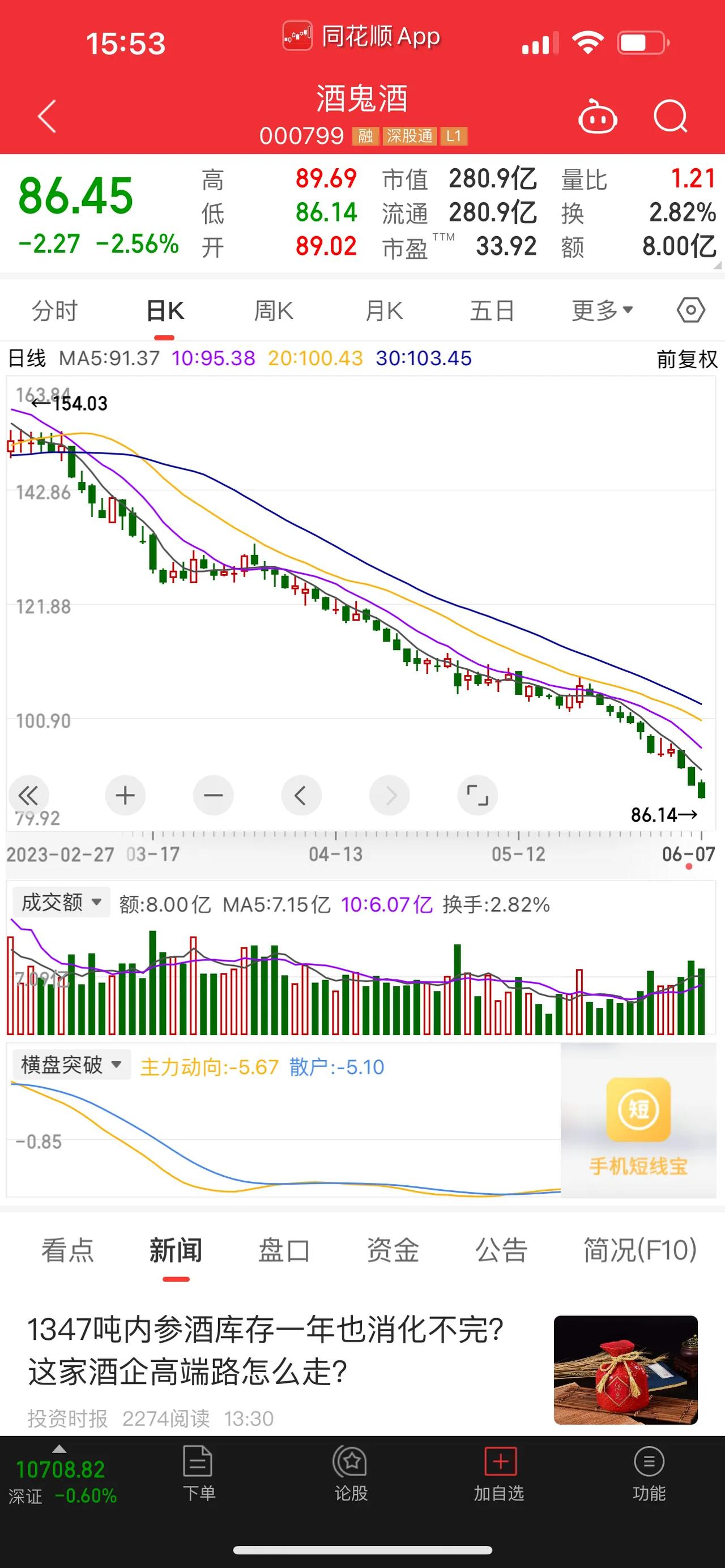Tap the 深证 index 10708.82 ticker

pyautogui.click(x=60, y=1470)
